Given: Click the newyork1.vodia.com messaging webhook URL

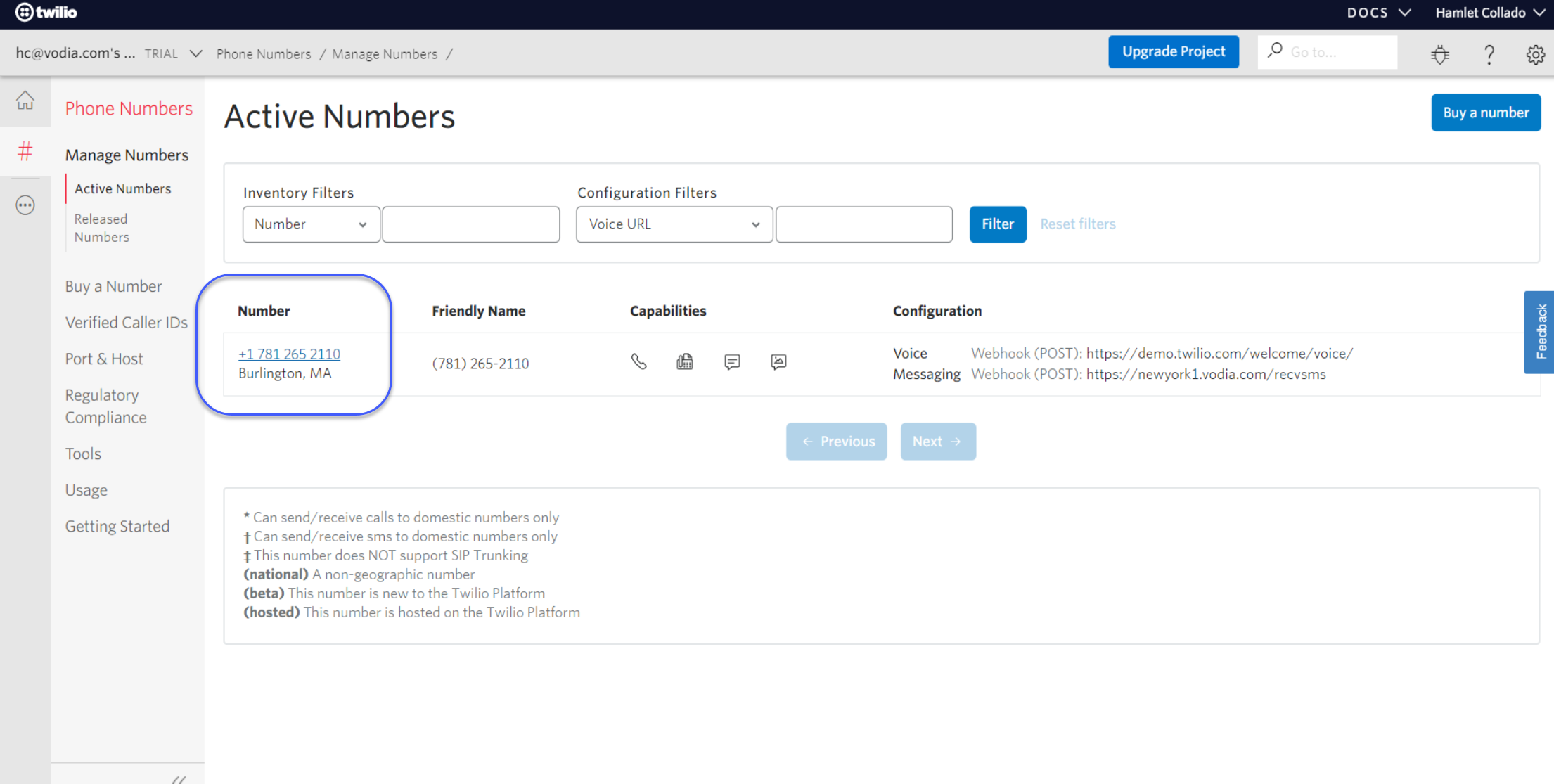Looking at the screenshot, I should 1206,374.
